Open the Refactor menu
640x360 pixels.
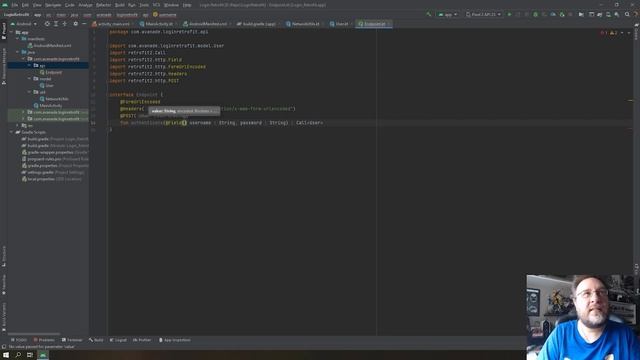[103, 5]
